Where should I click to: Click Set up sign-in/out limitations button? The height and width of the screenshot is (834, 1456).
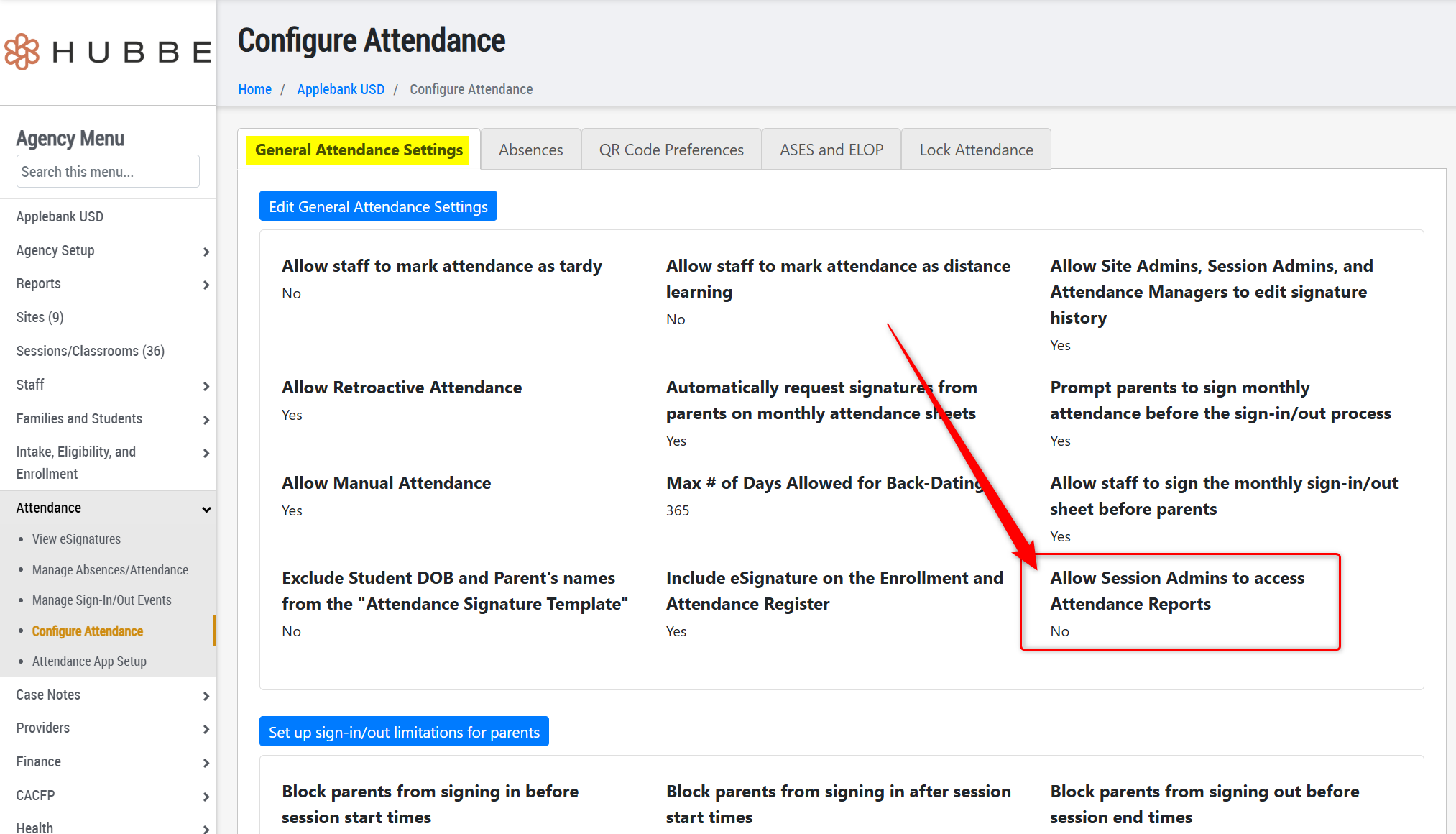tap(404, 732)
